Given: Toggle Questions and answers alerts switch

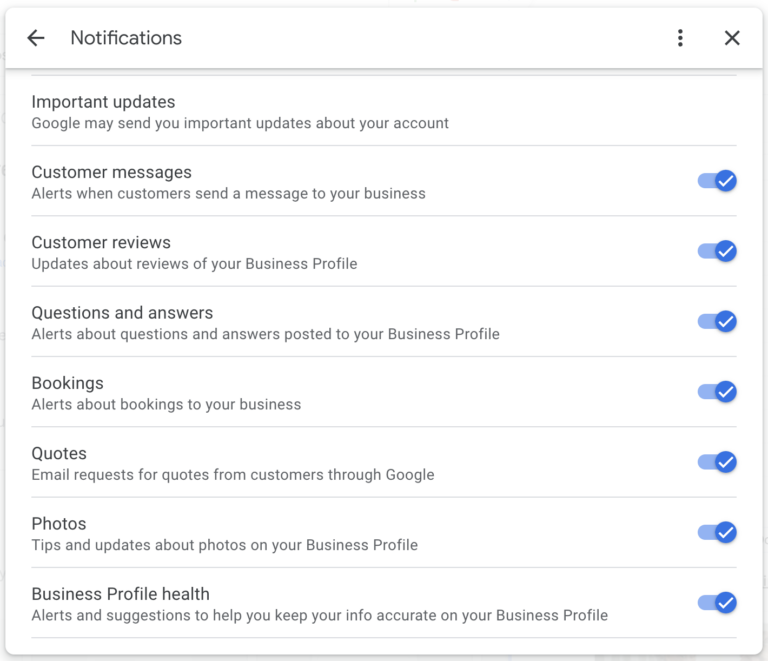Looking at the screenshot, I should tap(717, 321).
